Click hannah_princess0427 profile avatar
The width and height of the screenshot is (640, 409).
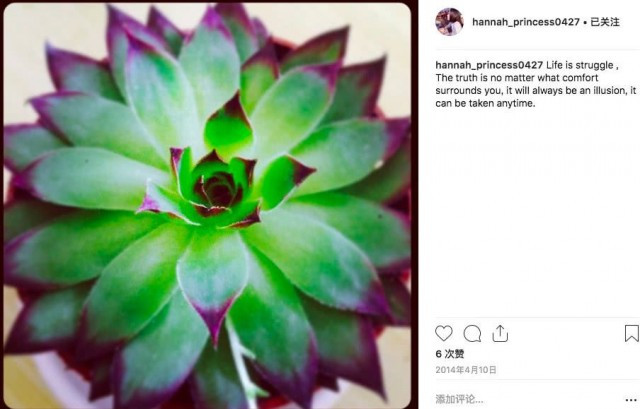[x=449, y=22]
